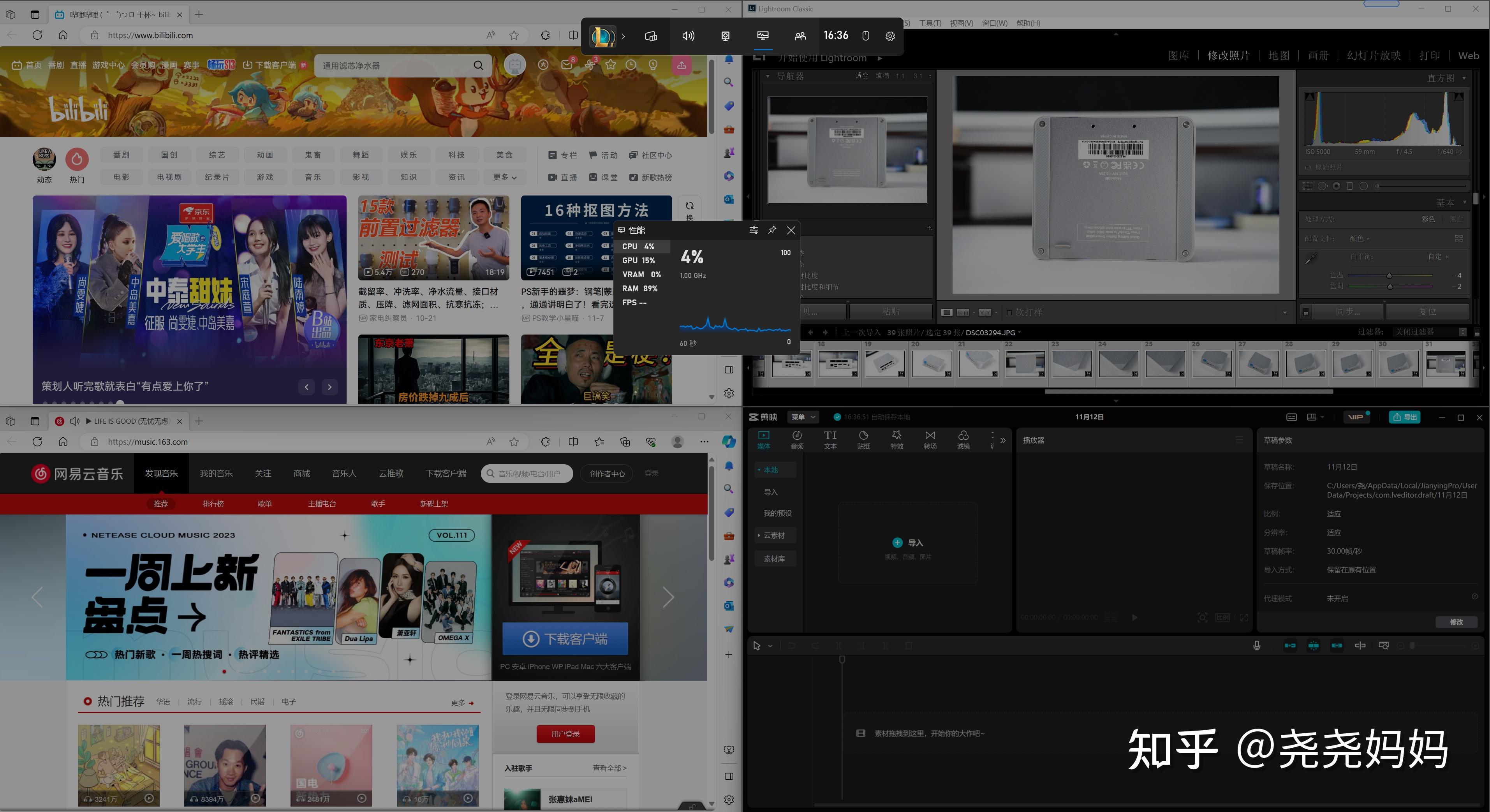Click Jianying 修改 draft settings button

click(x=1456, y=622)
